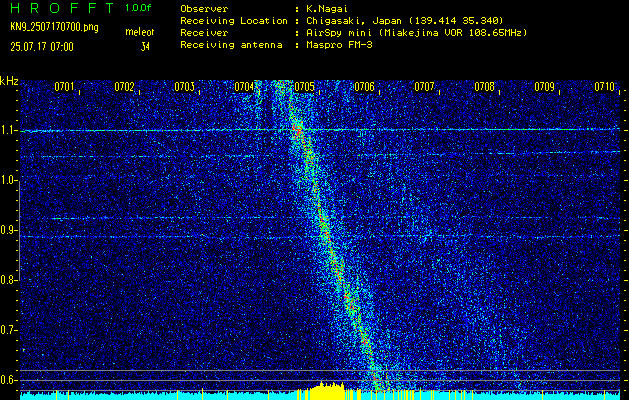This screenshot has width=629, height=400.
Task: Click the 0701 time marker
Action: pyautogui.click(x=64, y=87)
